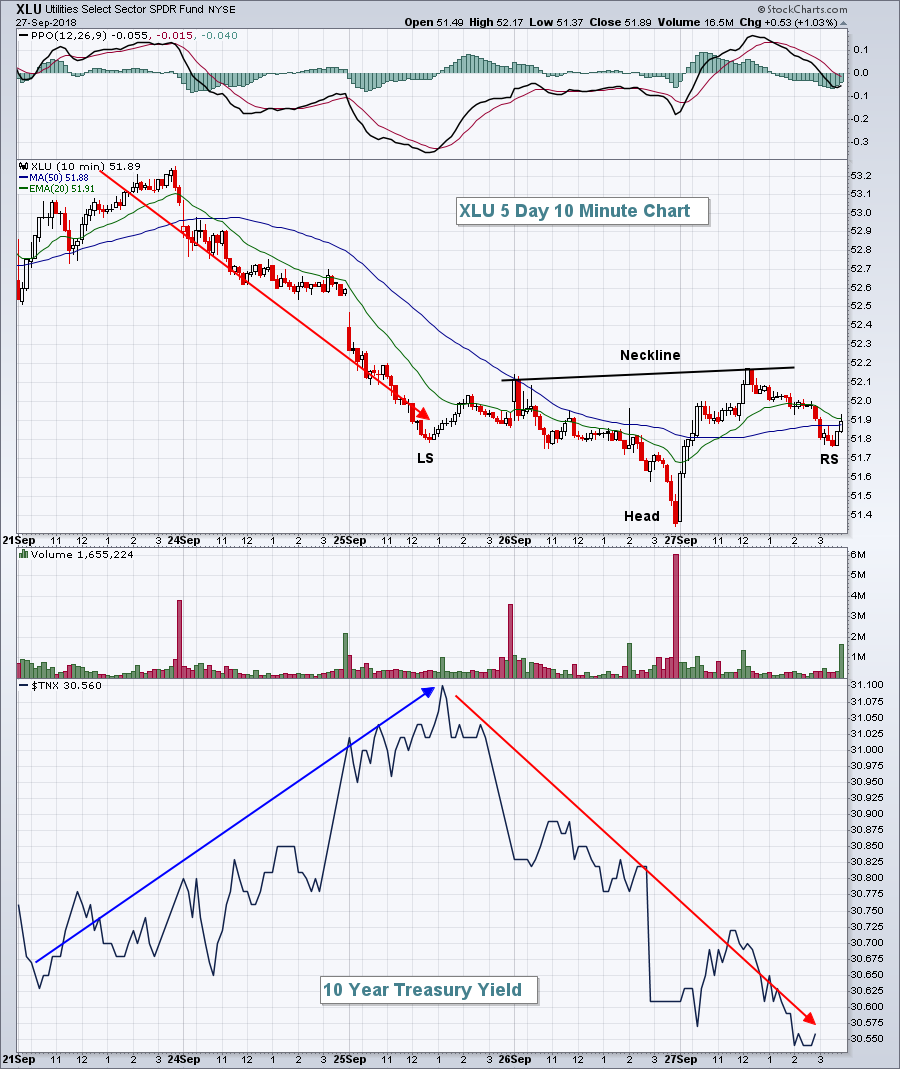
Task: Click the 'High 52.17' value
Action: (x=497, y=22)
